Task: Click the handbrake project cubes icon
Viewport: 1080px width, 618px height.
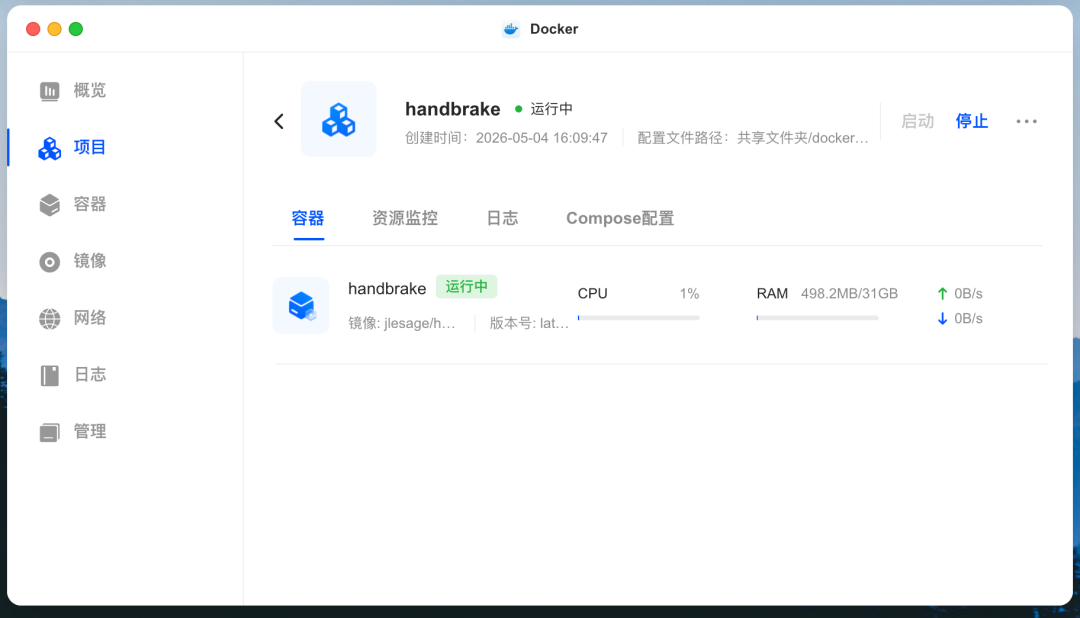Action: tap(339, 119)
